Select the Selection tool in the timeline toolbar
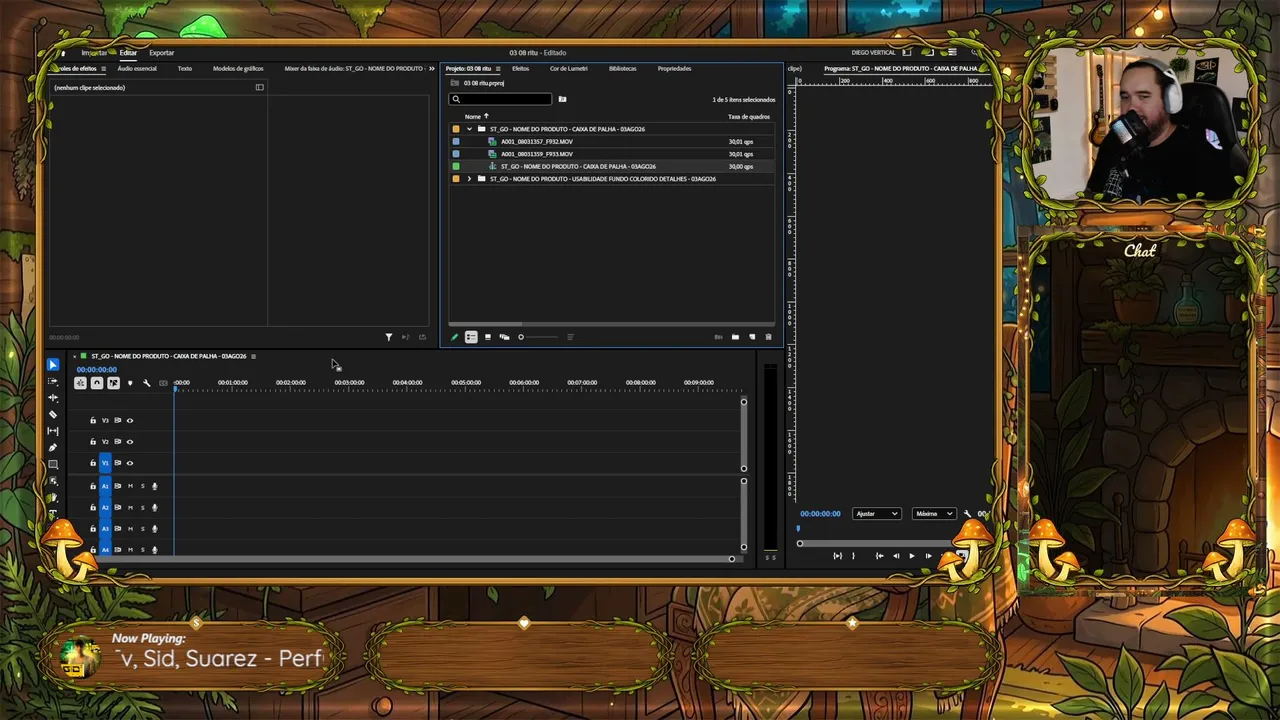The height and width of the screenshot is (720, 1280). (x=53, y=365)
